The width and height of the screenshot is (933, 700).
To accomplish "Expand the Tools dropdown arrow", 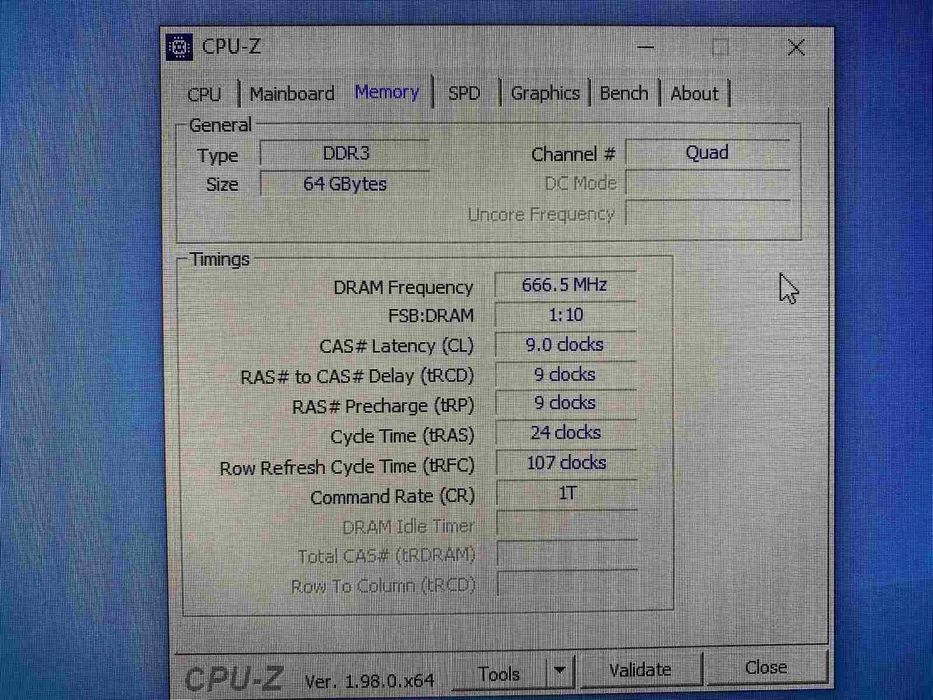I will pos(559,671).
